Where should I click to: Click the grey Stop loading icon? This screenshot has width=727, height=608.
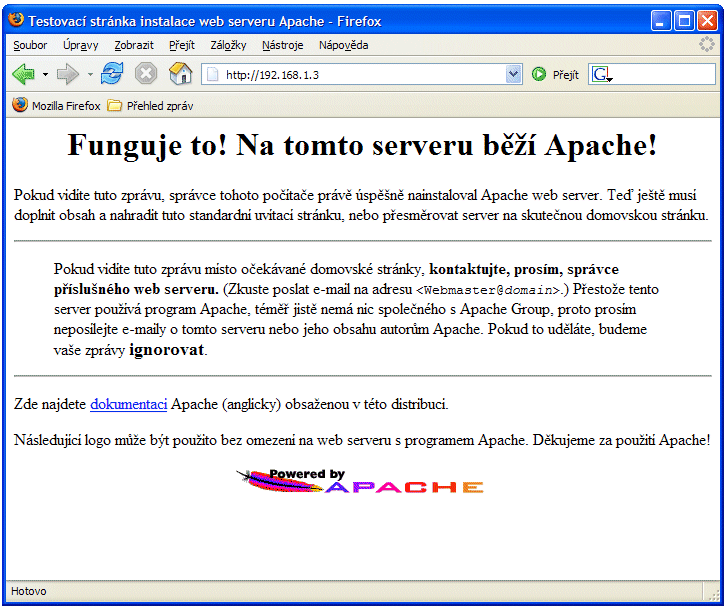coord(146,74)
